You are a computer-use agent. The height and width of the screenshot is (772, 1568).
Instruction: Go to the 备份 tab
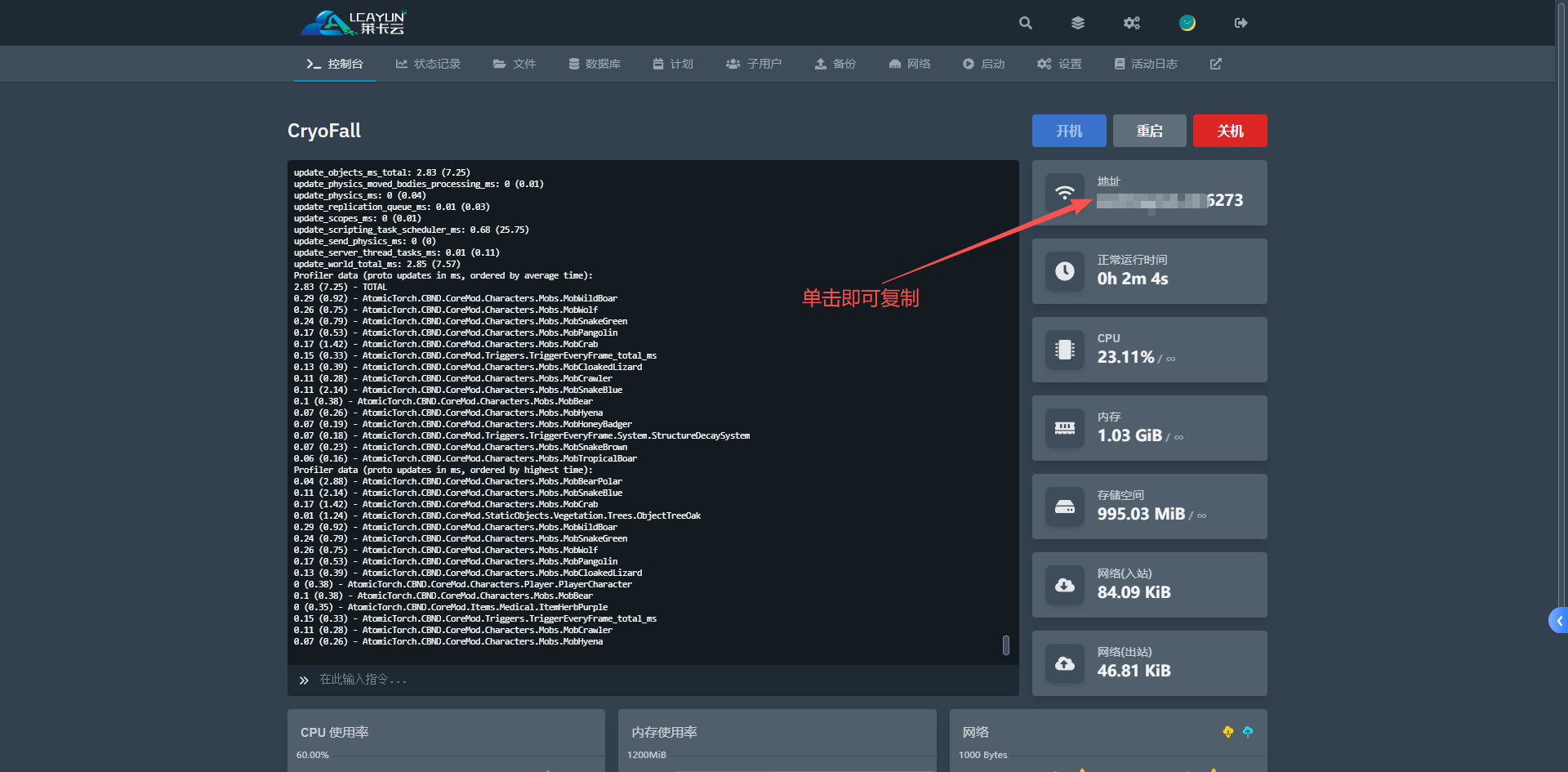[x=835, y=64]
